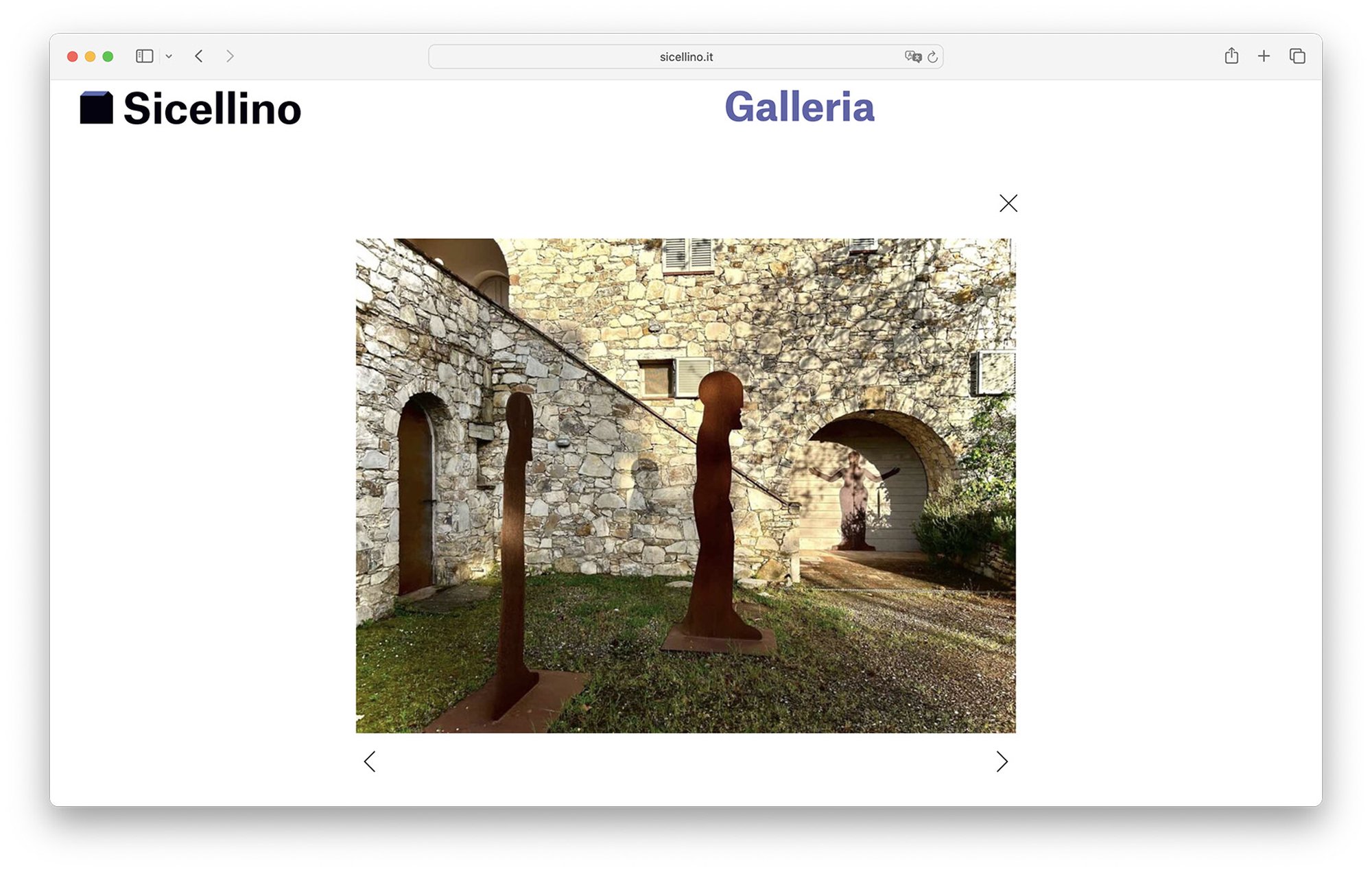Click the dark square Sicellino logo icon
The height and width of the screenshot is (872, 1372).
click(96, 108)
